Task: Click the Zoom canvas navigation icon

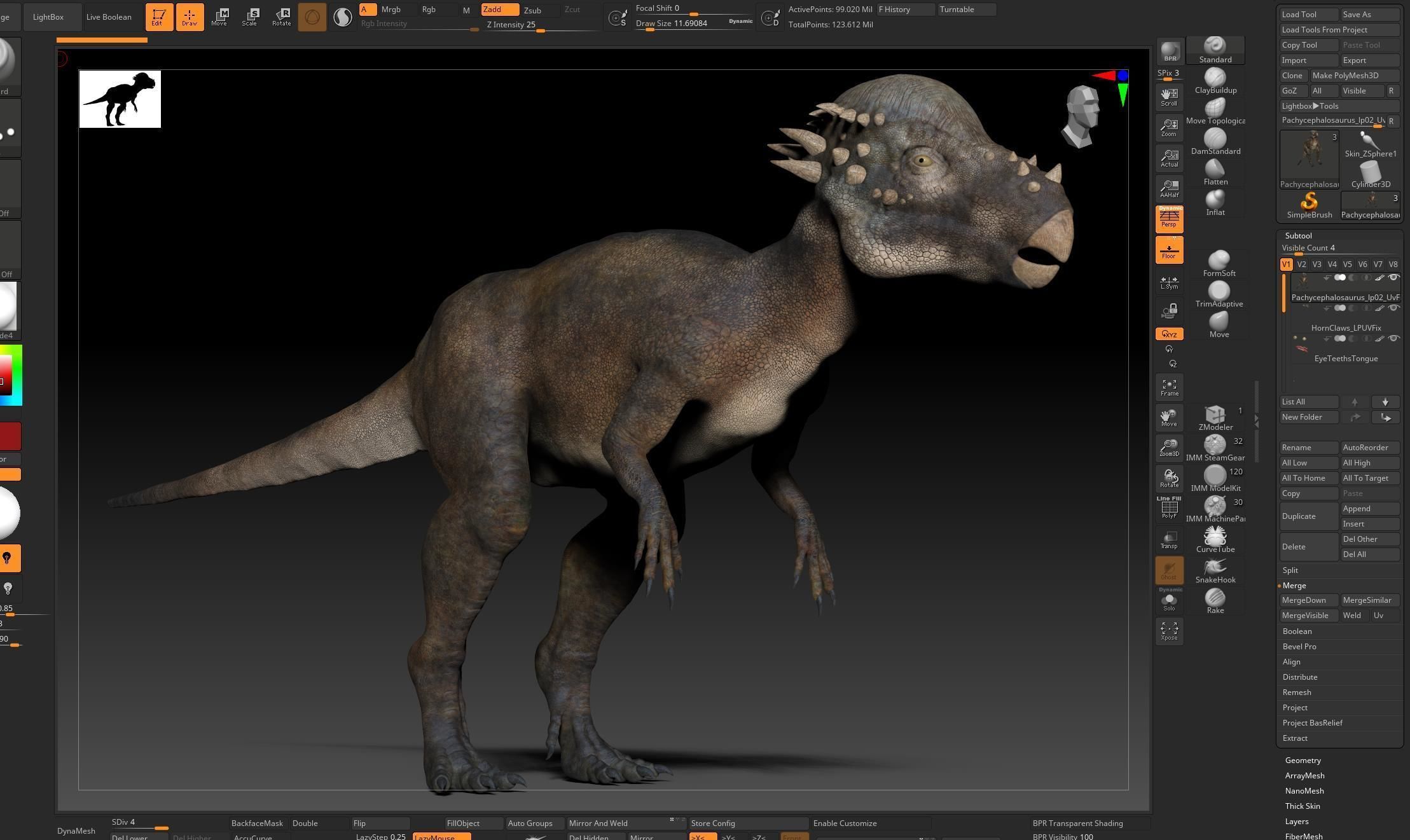Action: click(x=1169, y=127)
